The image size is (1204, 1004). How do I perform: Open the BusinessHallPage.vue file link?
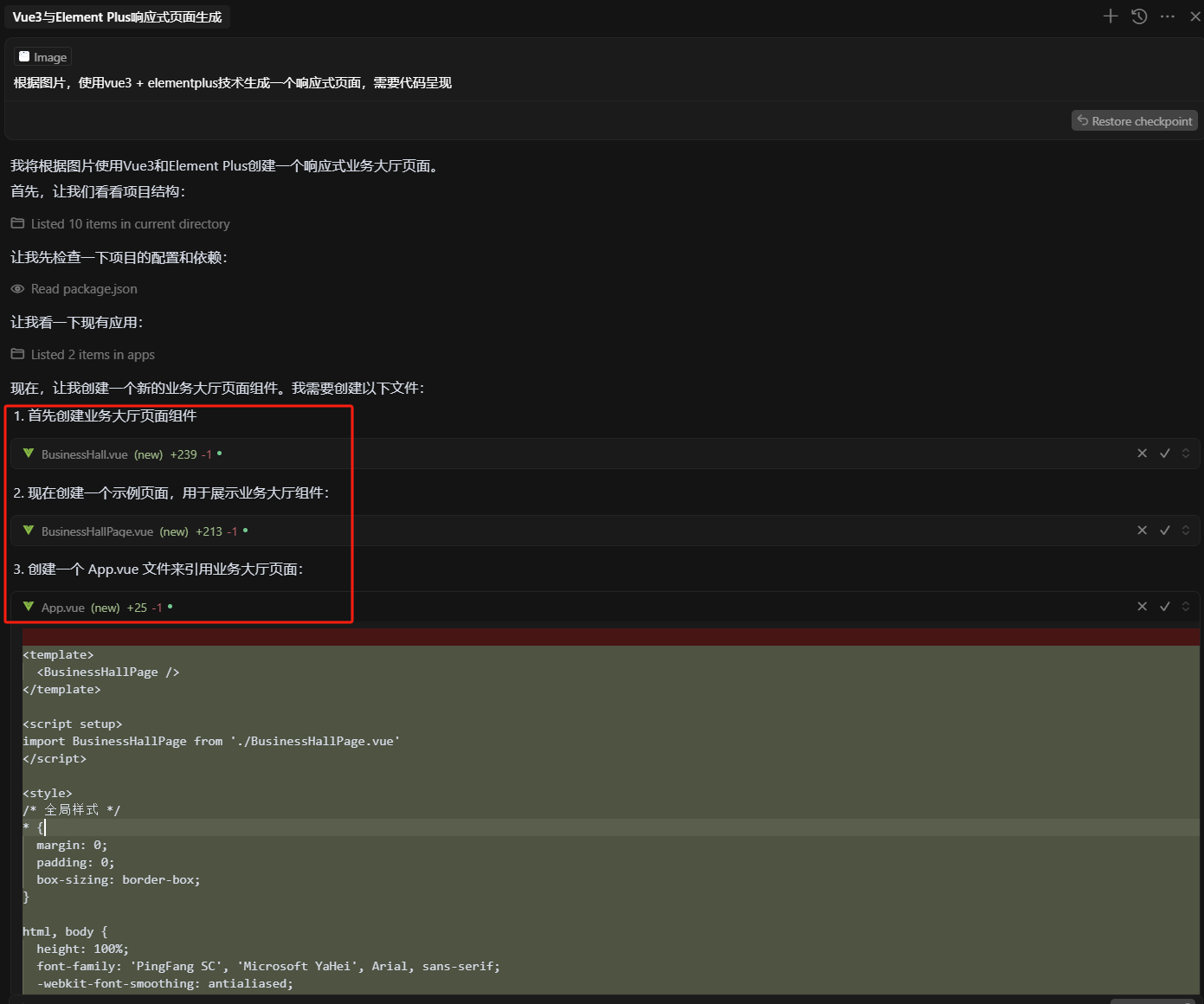(x=97, y=531)
